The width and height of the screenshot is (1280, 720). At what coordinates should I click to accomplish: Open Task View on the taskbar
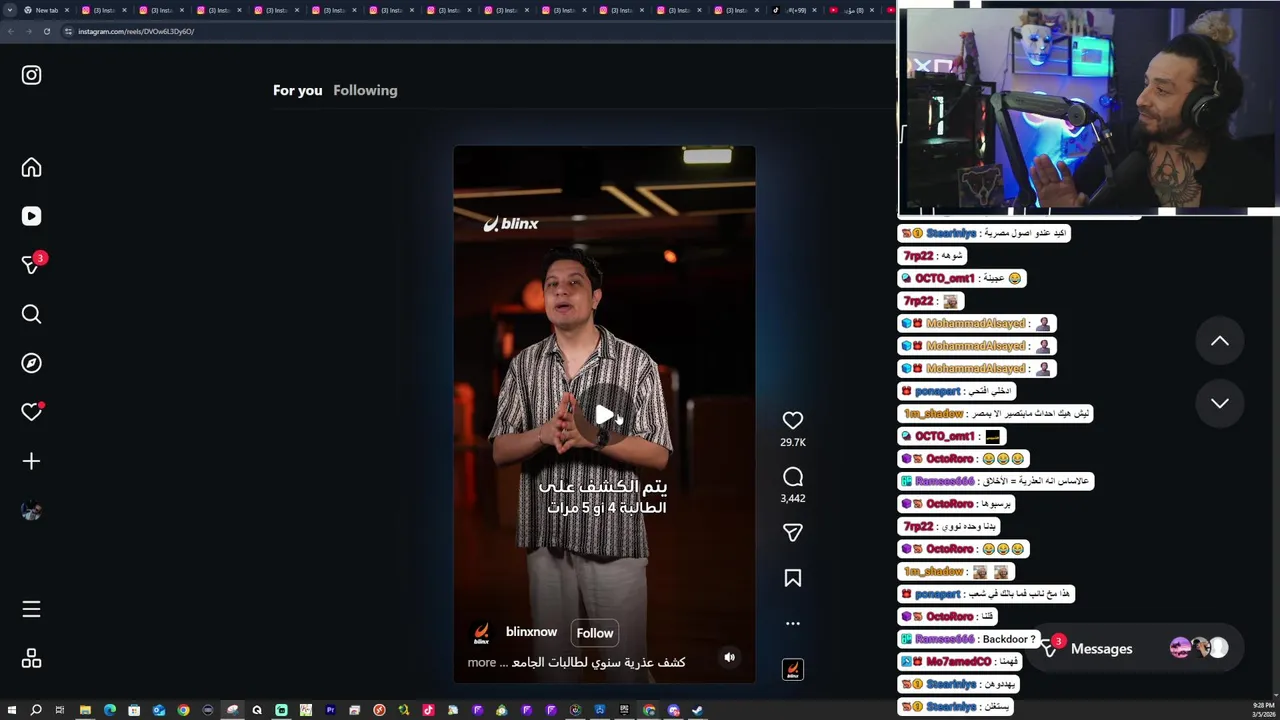pos(60,710)
